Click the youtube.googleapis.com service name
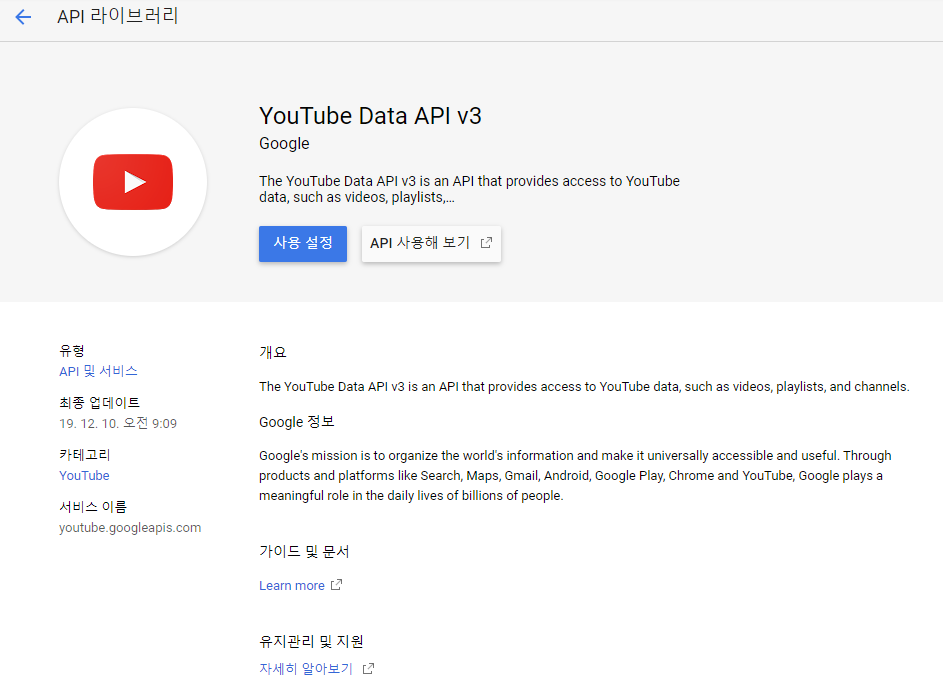943x683 pixels. tap(130, 528)
